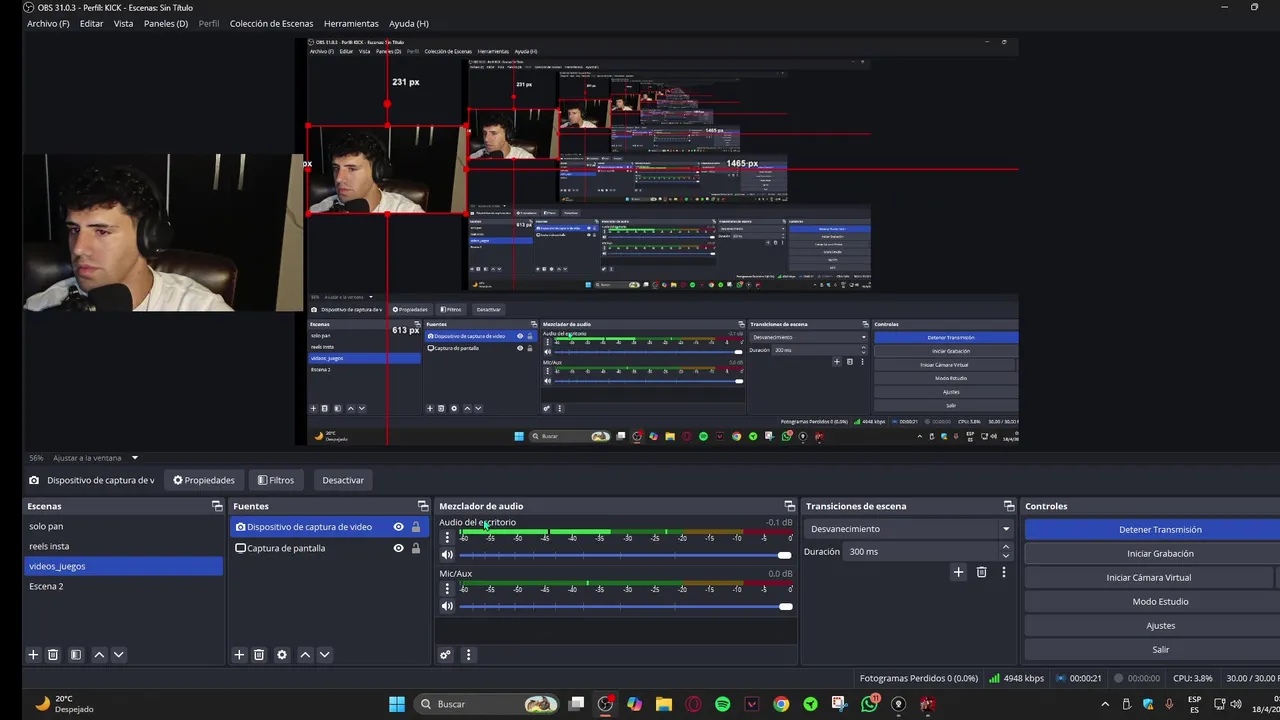Open the Editar menu
Screen dimensions: 1280x720
[x=91, y=23]
